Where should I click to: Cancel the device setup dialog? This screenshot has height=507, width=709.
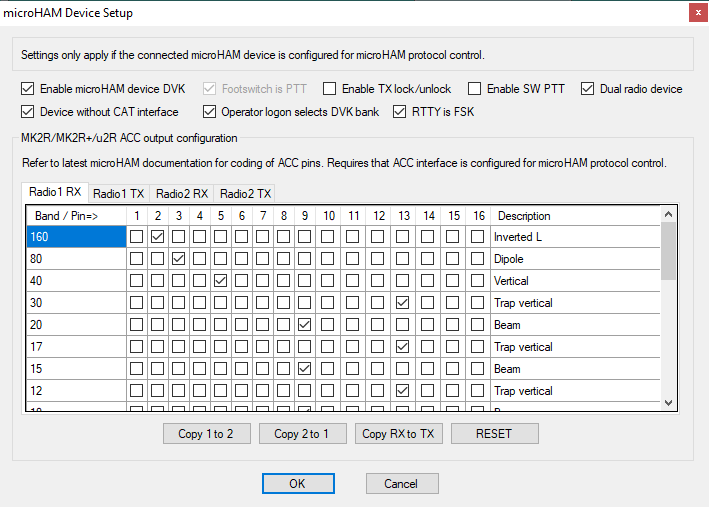pyautogui.click(x=402, y=483)
